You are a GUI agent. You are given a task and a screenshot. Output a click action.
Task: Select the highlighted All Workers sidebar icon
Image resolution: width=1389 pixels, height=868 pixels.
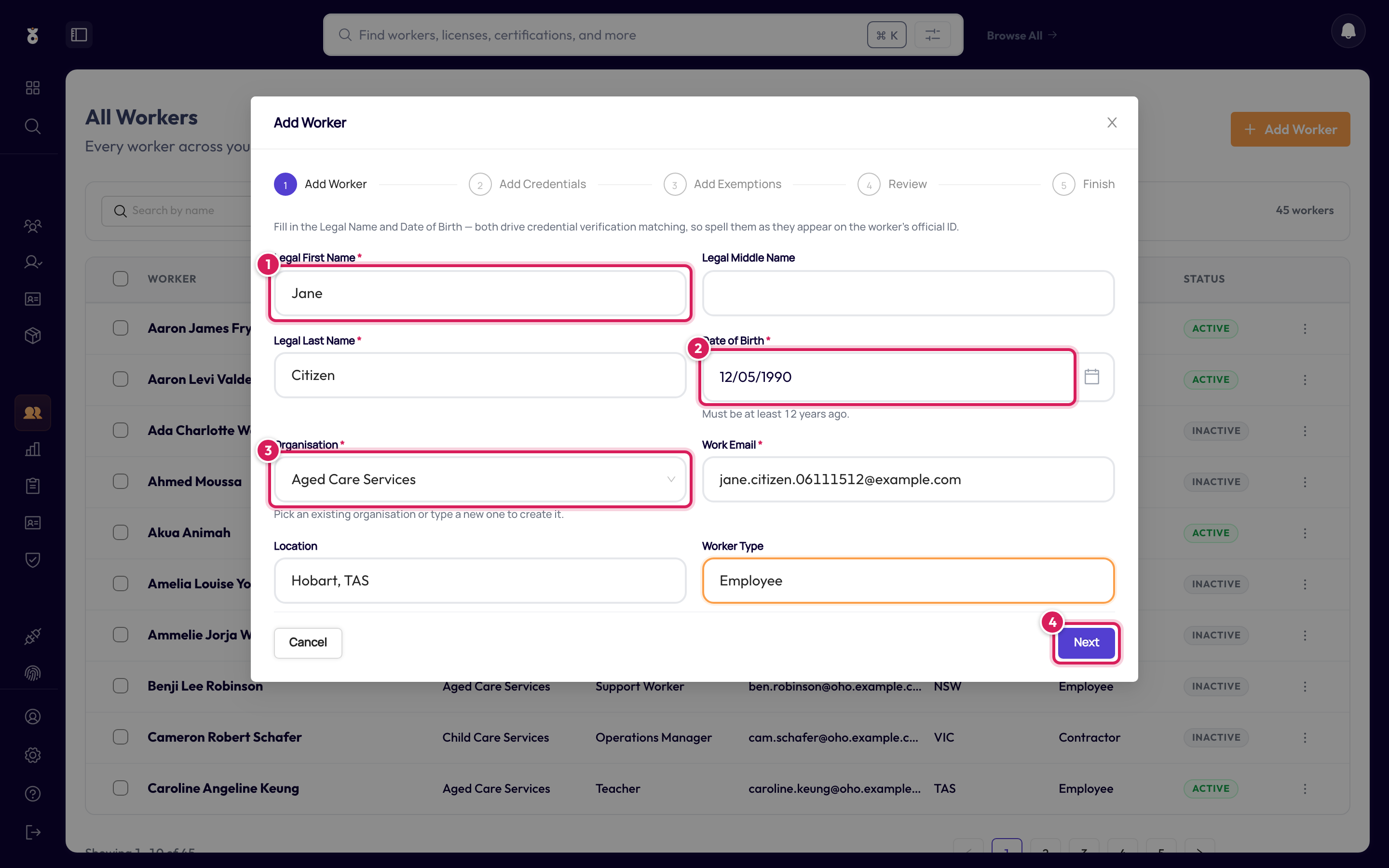click(x=33, y=413)
